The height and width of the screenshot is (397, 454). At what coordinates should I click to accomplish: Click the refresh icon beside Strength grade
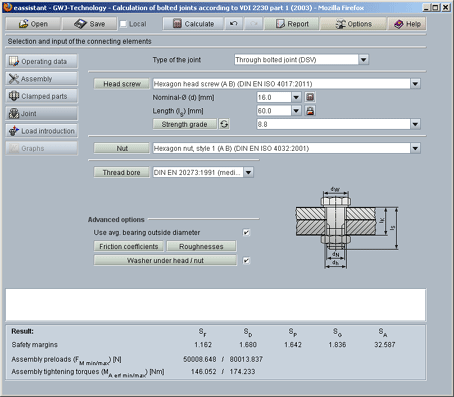tap(224, 124)
